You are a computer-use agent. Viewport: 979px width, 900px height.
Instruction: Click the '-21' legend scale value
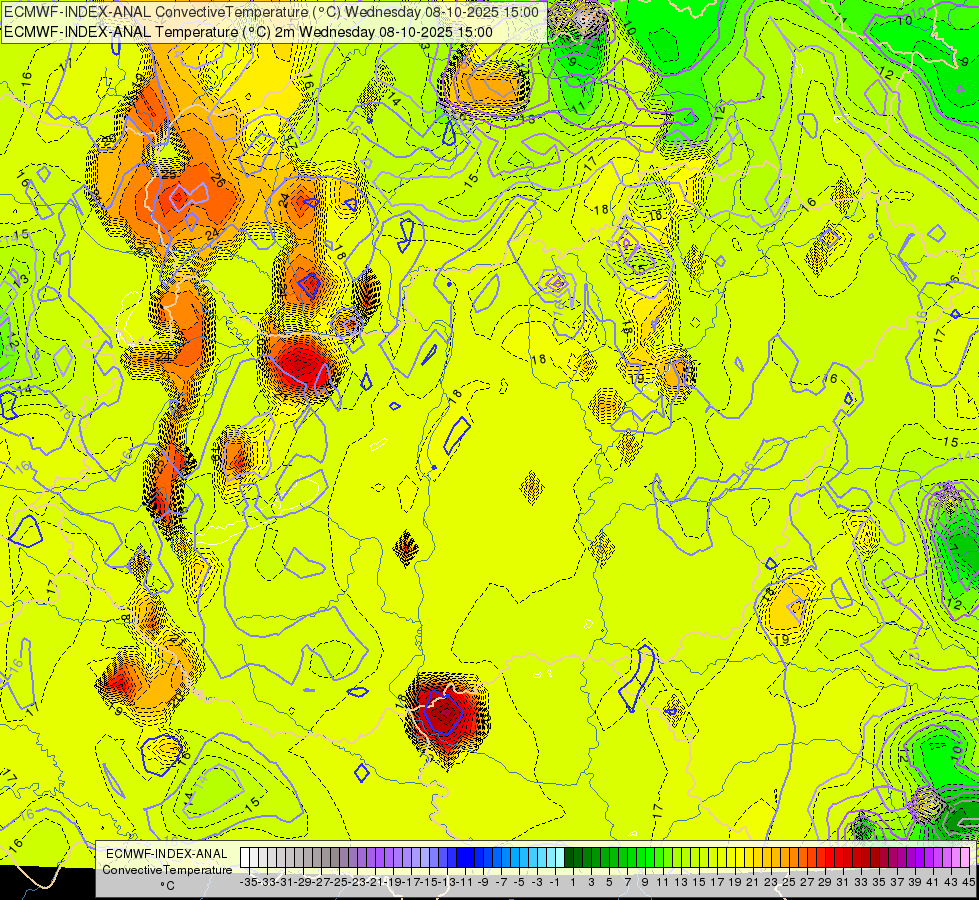[375, 882]
